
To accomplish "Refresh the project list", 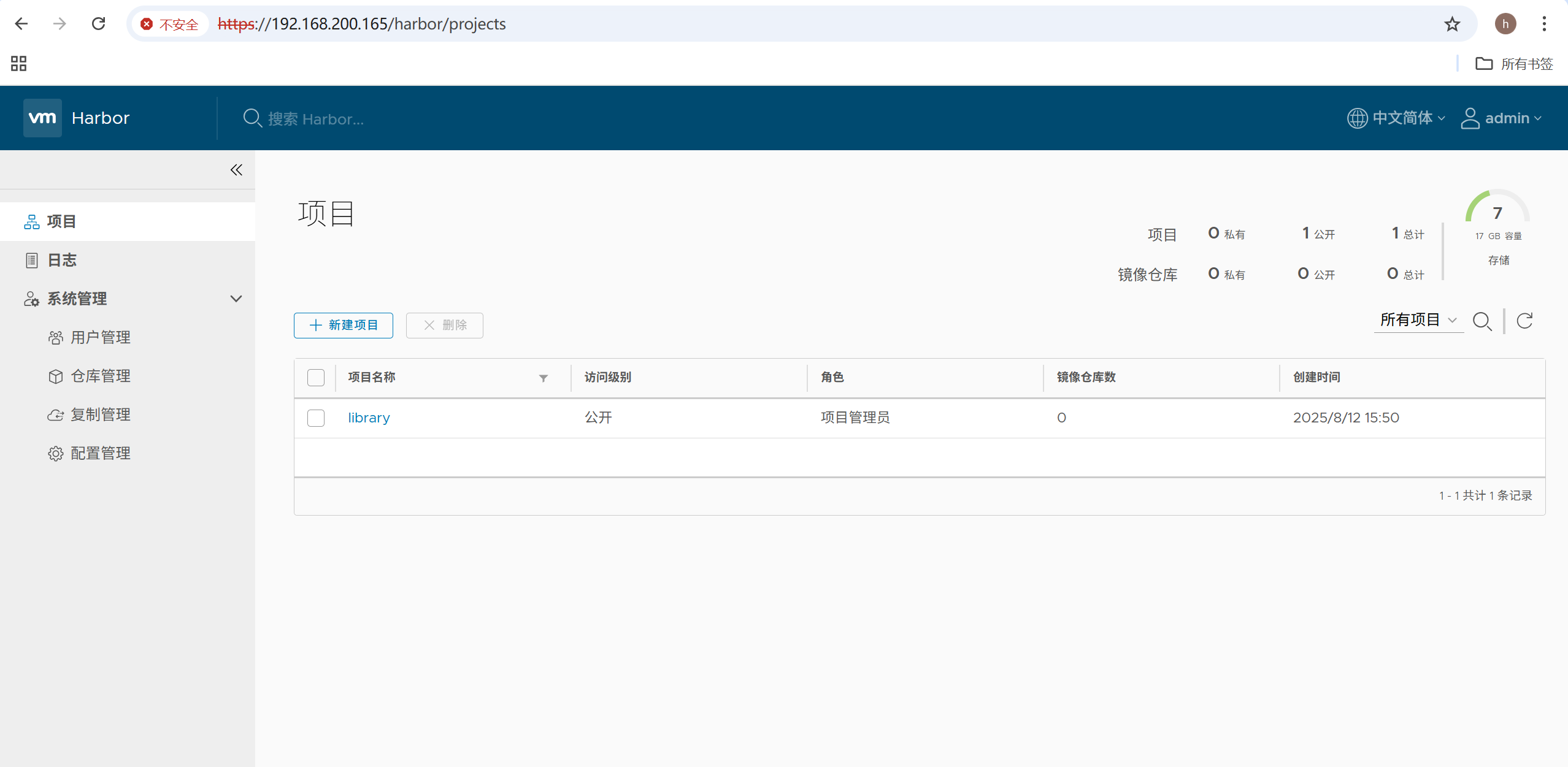I will [1525, 321].
